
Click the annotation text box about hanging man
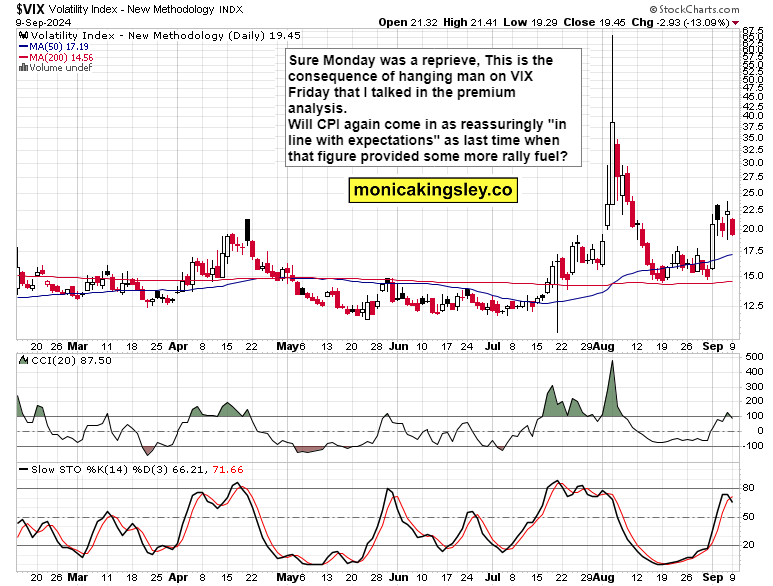point(433,108)
